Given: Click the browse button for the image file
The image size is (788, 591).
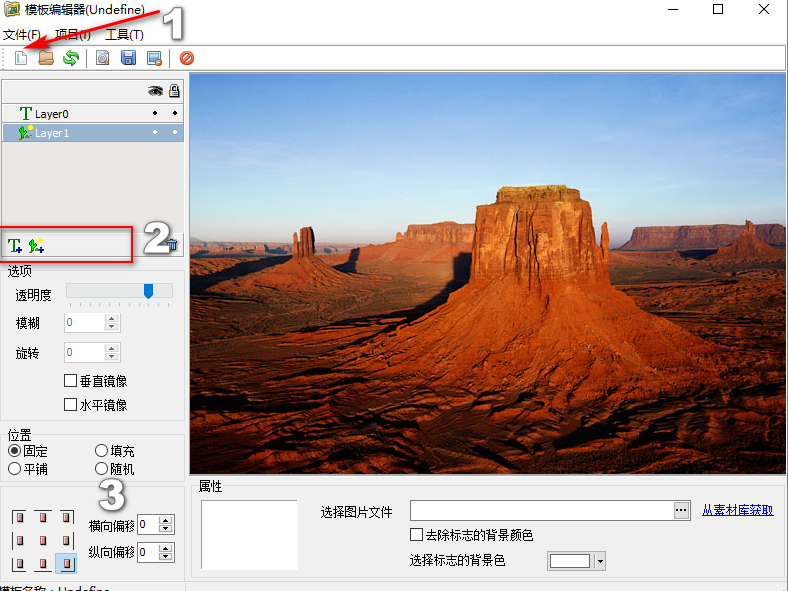Looking at the screenshot, I should [x=681, y=510].
